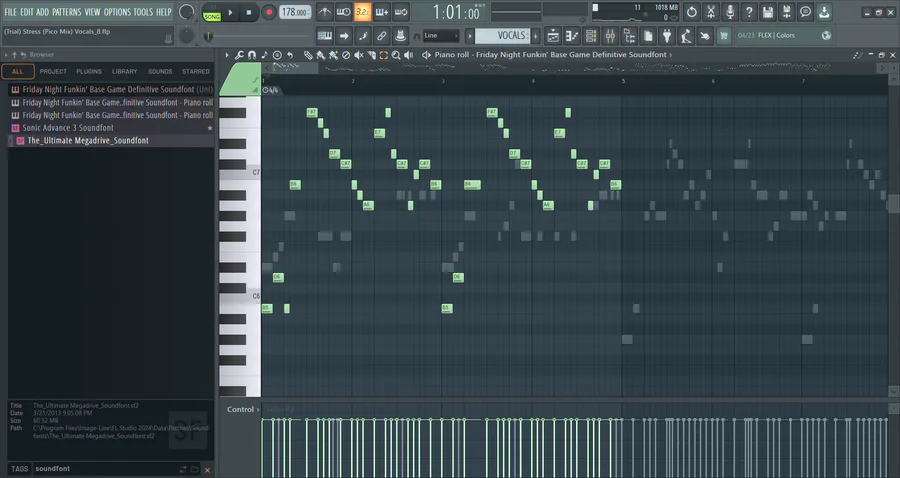Viewport: 900px width, 478px height.
Task: Click the tempo 178.000 field
Action: click(294, 11)
